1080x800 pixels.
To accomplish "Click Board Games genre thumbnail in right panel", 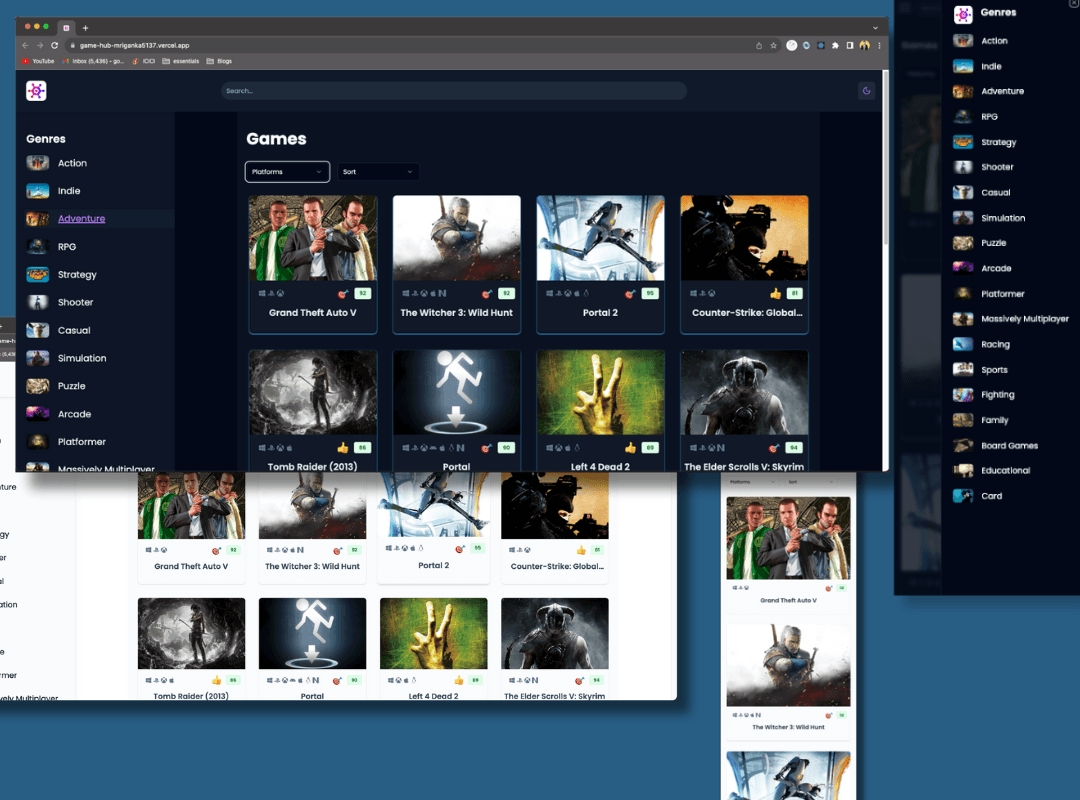I will pyautogui.click(x=963, y=446).
